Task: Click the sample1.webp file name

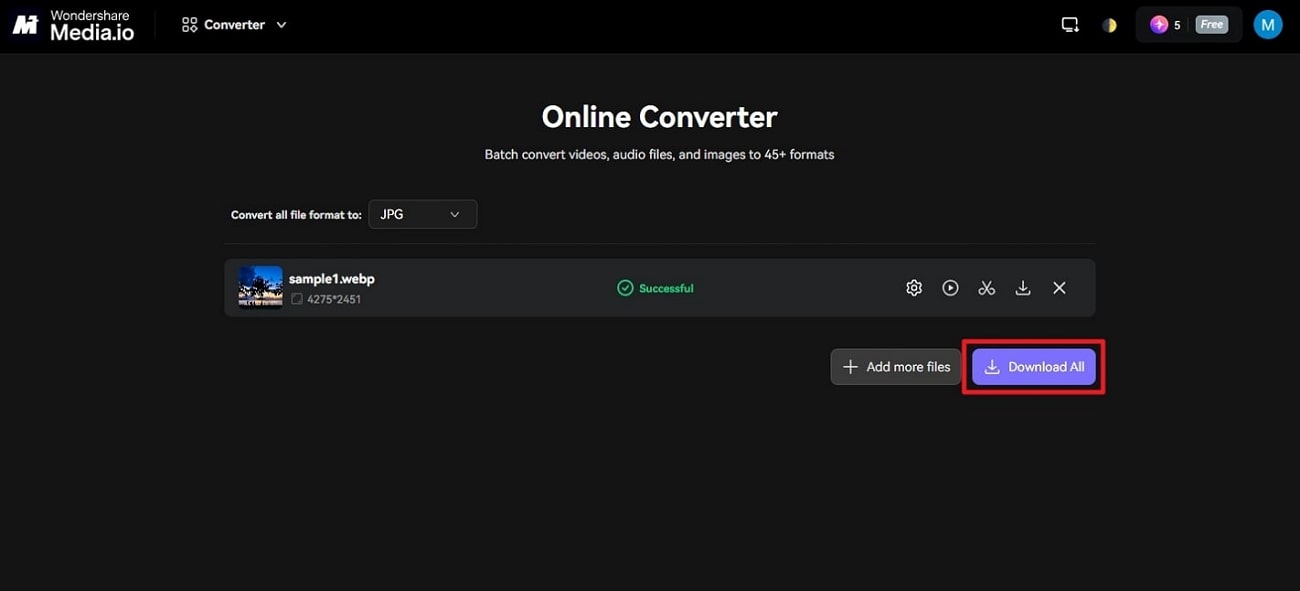Action: tap(332, 278)
